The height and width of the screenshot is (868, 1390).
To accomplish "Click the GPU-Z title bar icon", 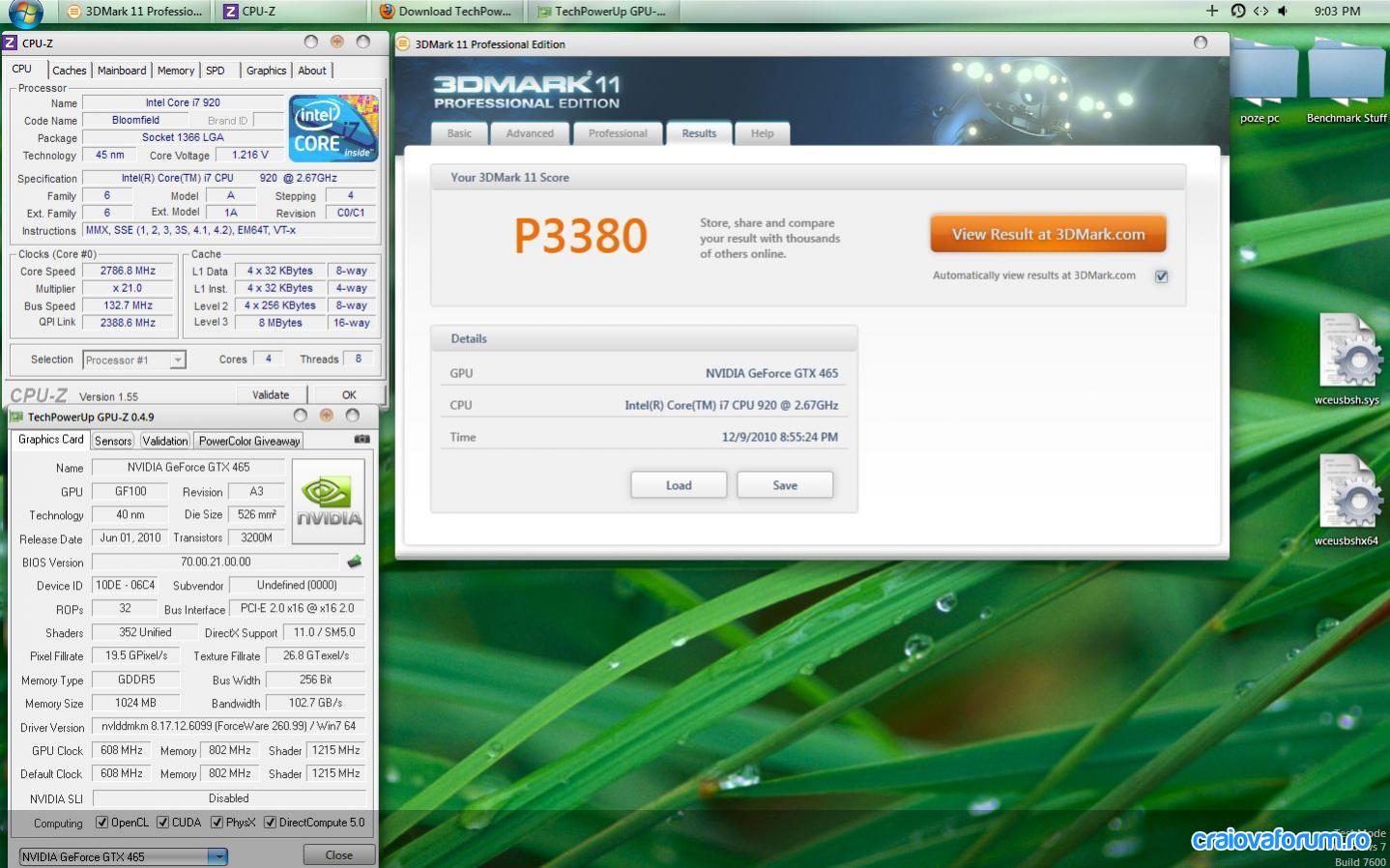I will click(x=16, y=417).
